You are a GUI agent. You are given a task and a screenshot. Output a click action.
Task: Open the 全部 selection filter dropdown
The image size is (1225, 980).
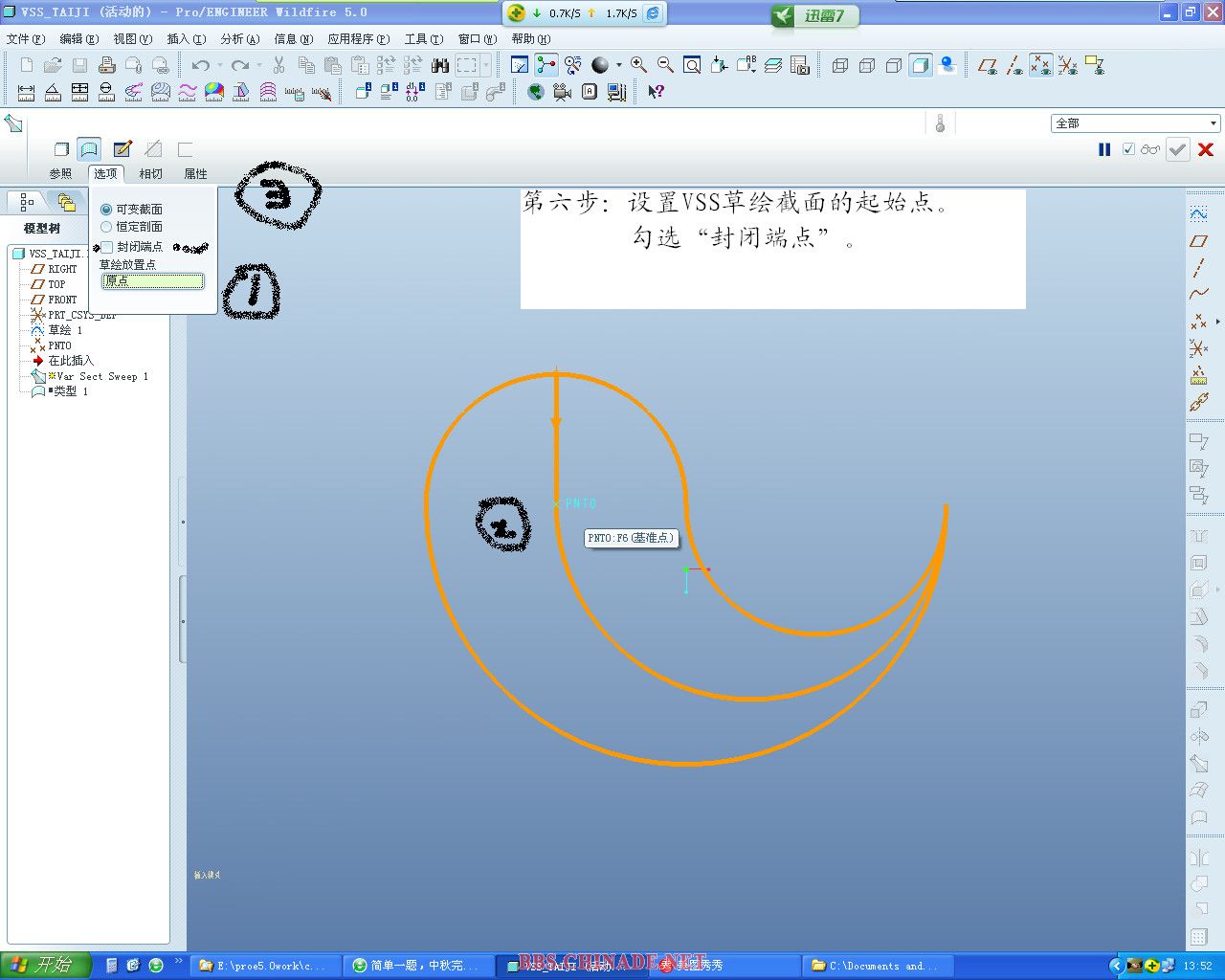point(1213,123)
